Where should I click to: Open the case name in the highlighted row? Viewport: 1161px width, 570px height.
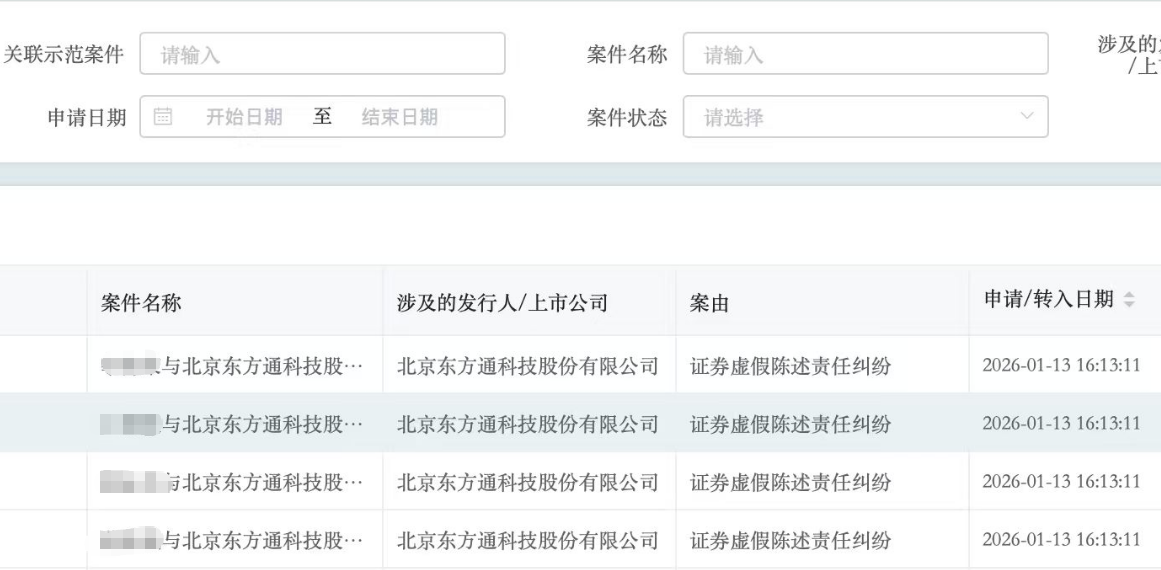(x=232, y=424)
